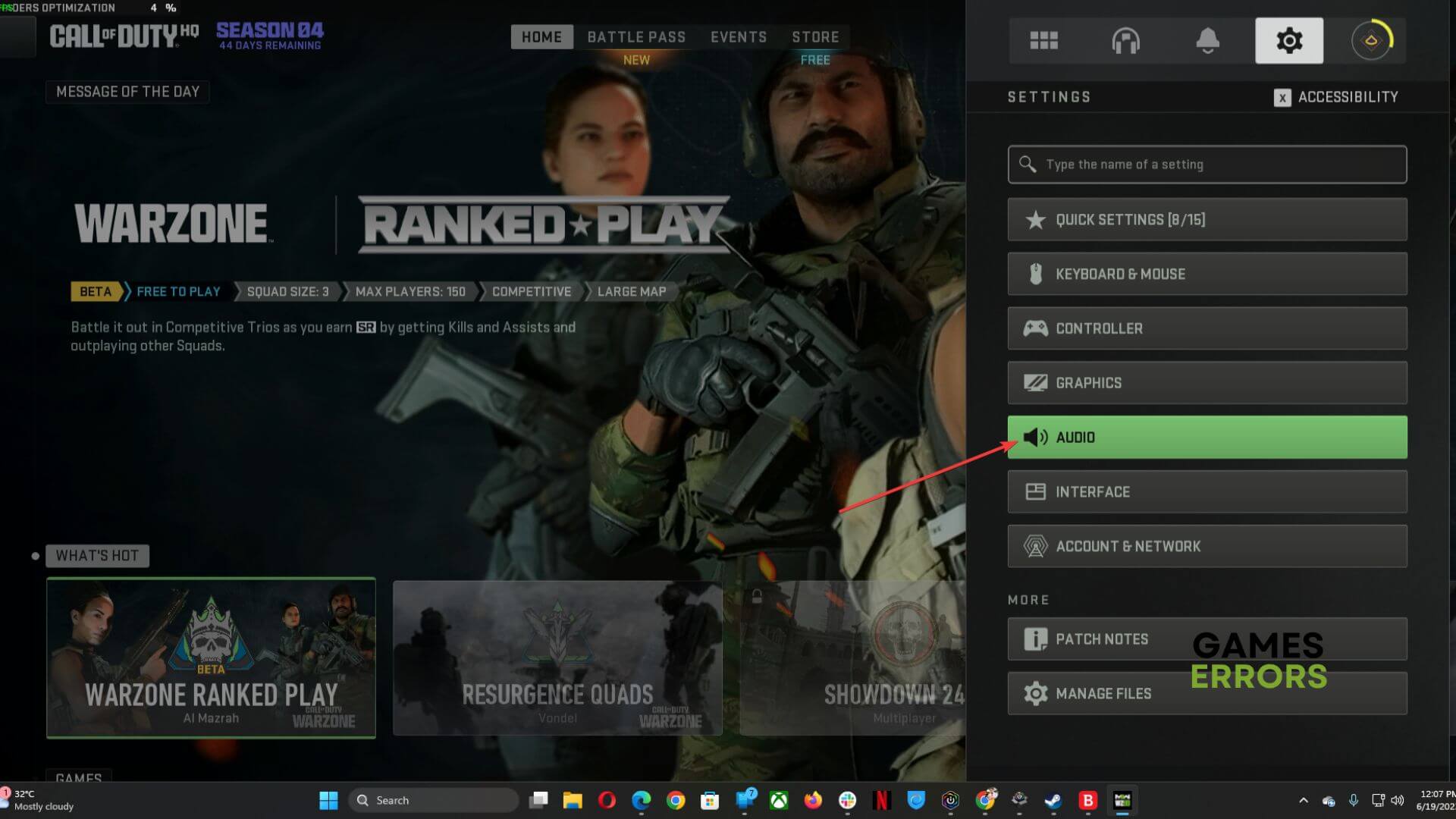This screenshot has width=1456, height=819.
Task: Open the notifications bell icon
Action: [1207, 40]
